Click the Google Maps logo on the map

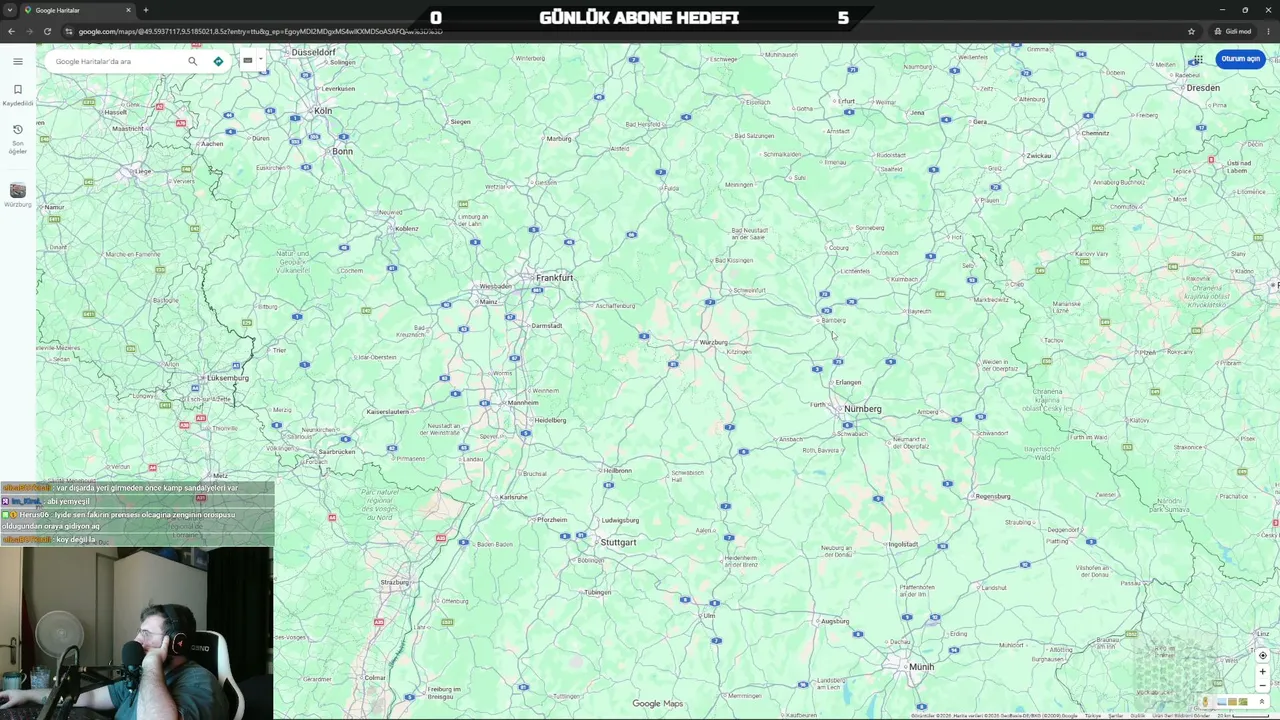pyautogui.click(x=657, y=704)
